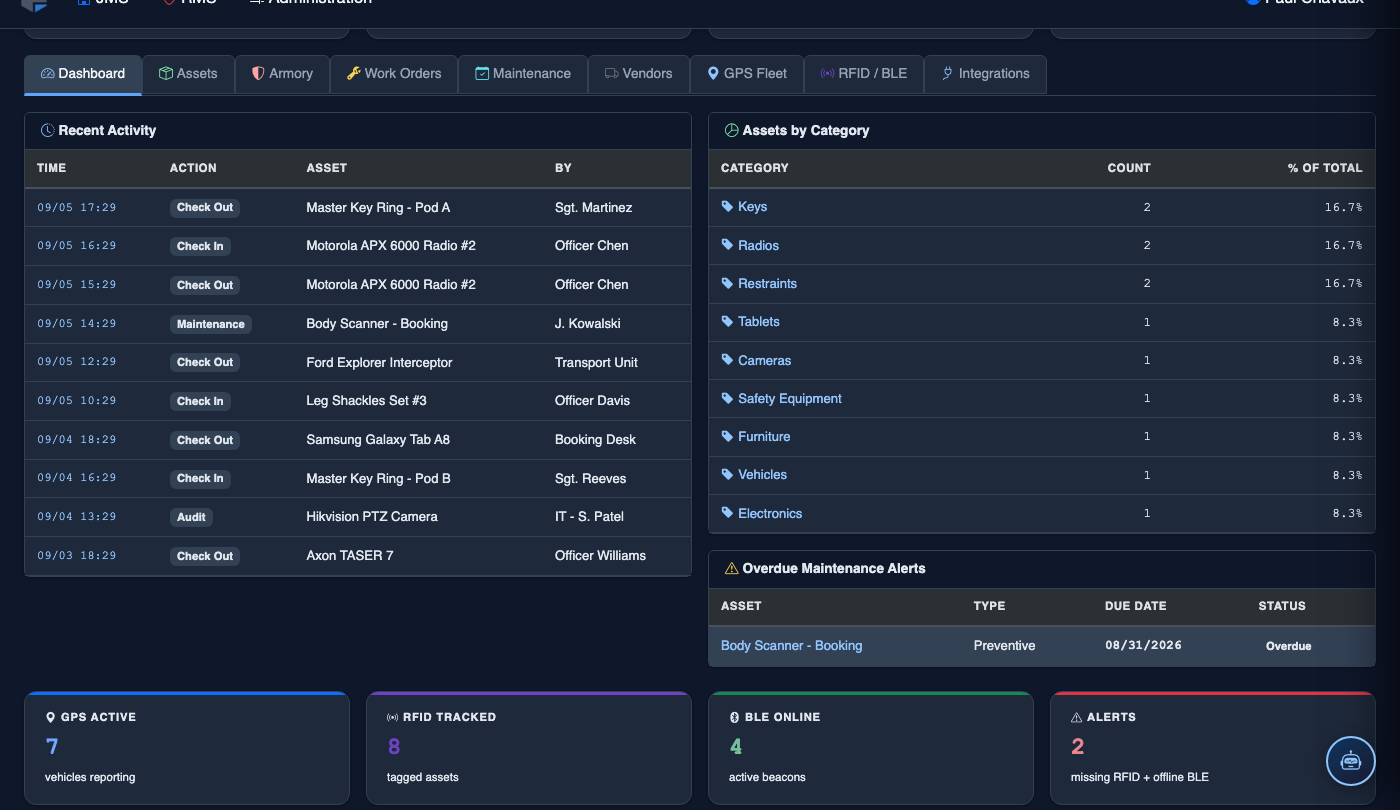This screenshot has height=810, width=1400.
Task: Click the plug icon on the Integrations tab
Action: 947,74
